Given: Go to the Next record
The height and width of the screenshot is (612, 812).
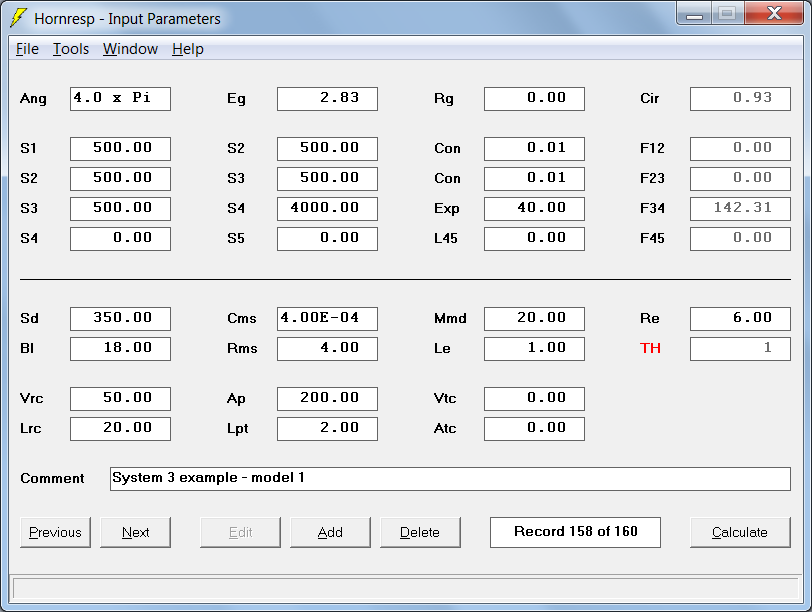Looking at the screenshot, I should coord(135,532).
